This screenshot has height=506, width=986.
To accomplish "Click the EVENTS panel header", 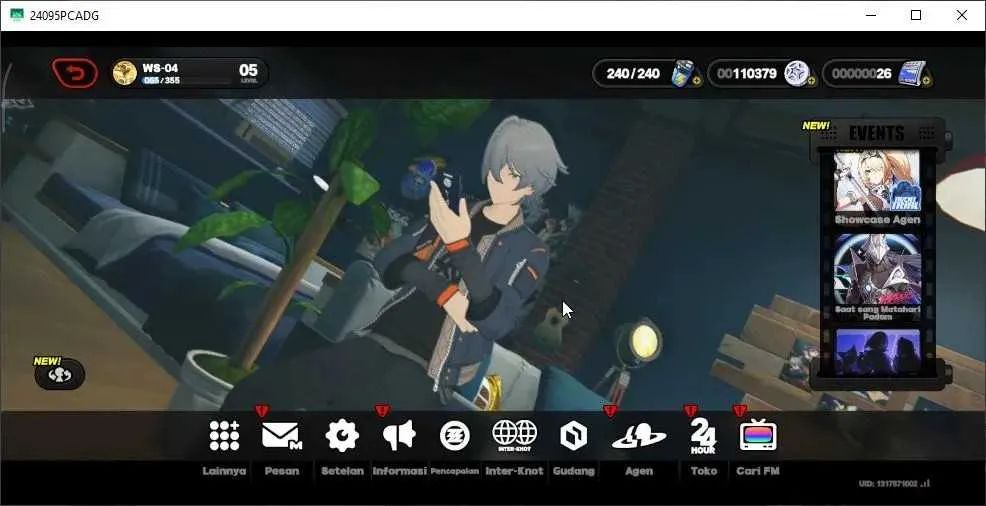I will (877, 133).
